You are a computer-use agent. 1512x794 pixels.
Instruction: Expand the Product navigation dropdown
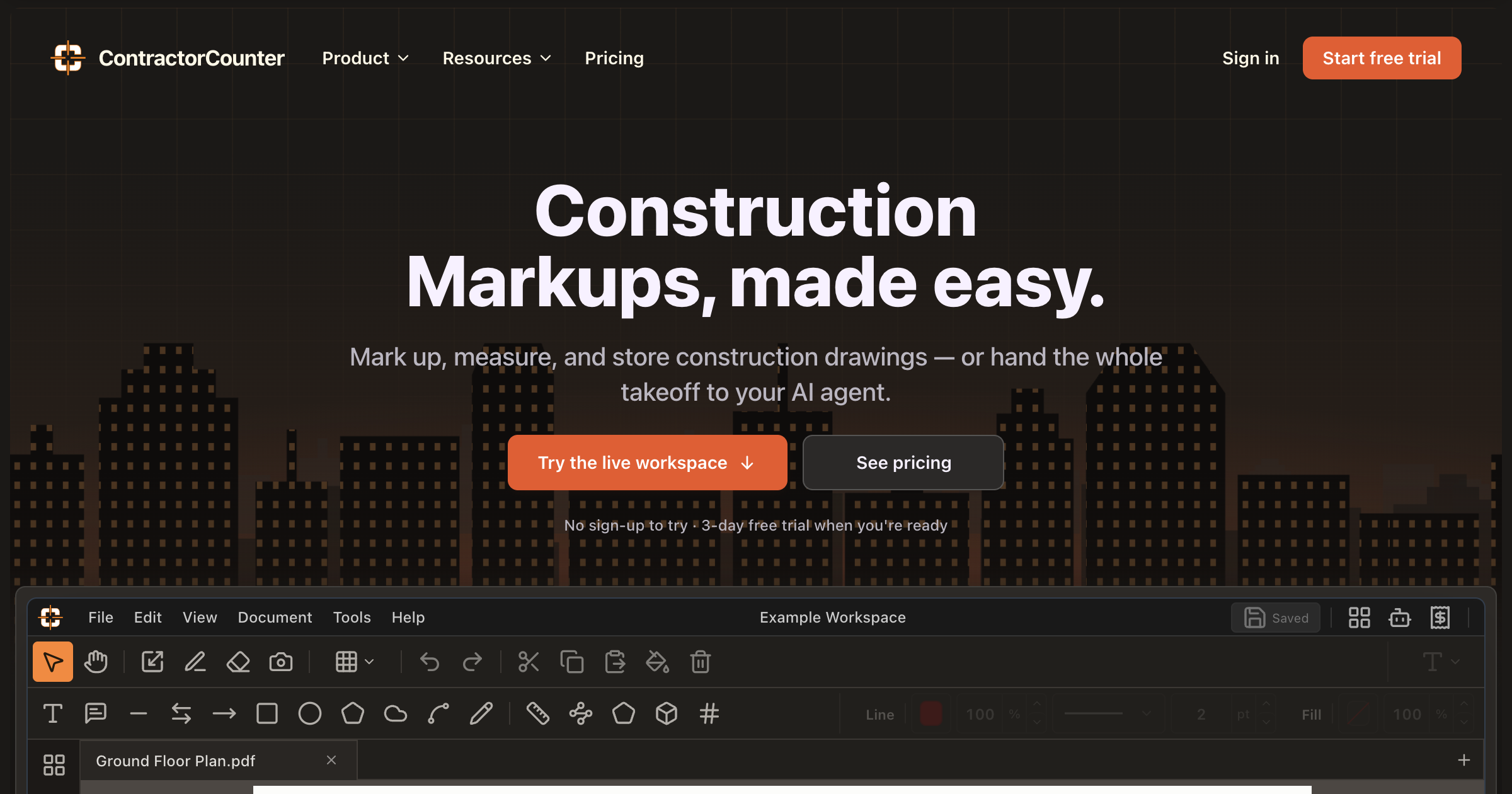pos(365,58)
